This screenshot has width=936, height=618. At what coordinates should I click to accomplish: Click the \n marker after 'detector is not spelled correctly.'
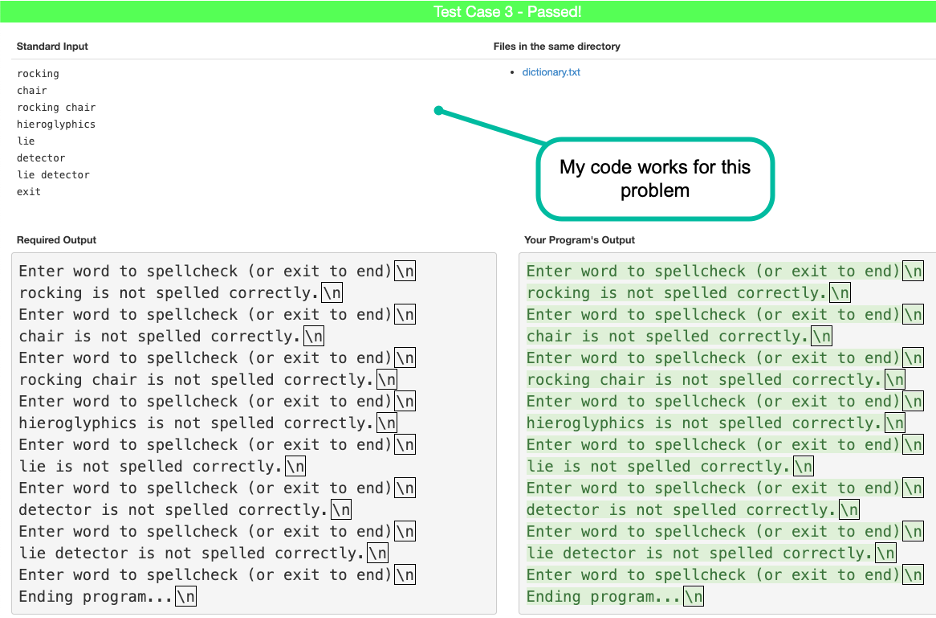point(340,509)
